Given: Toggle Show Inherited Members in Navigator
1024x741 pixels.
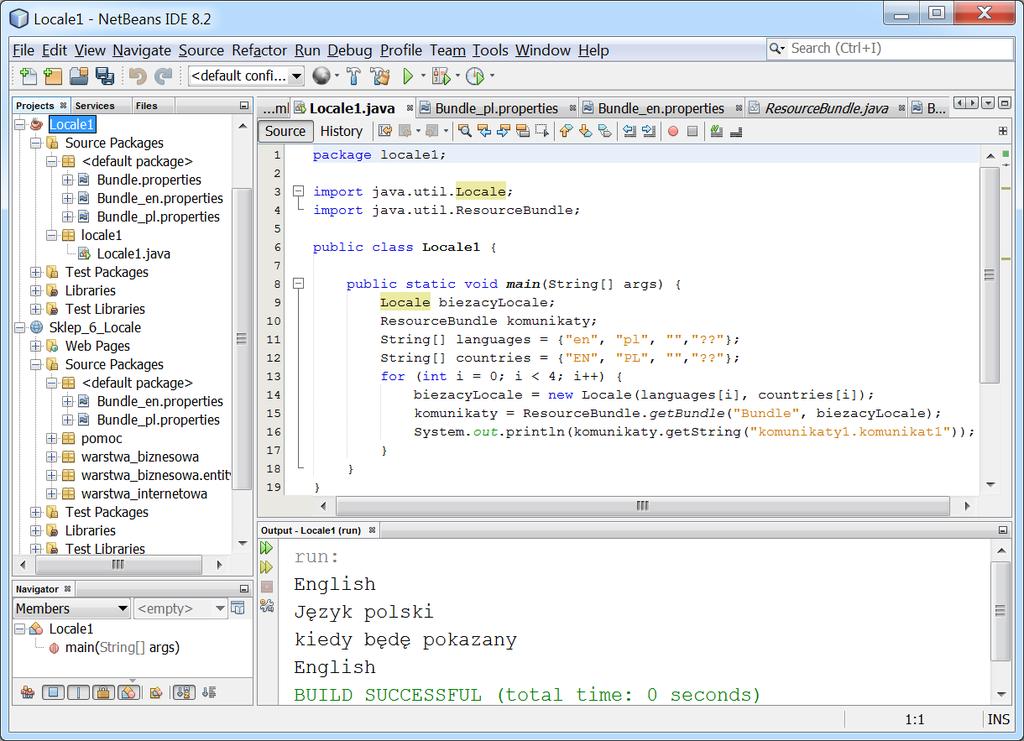Looking at the screenshot, I should 27,692.
